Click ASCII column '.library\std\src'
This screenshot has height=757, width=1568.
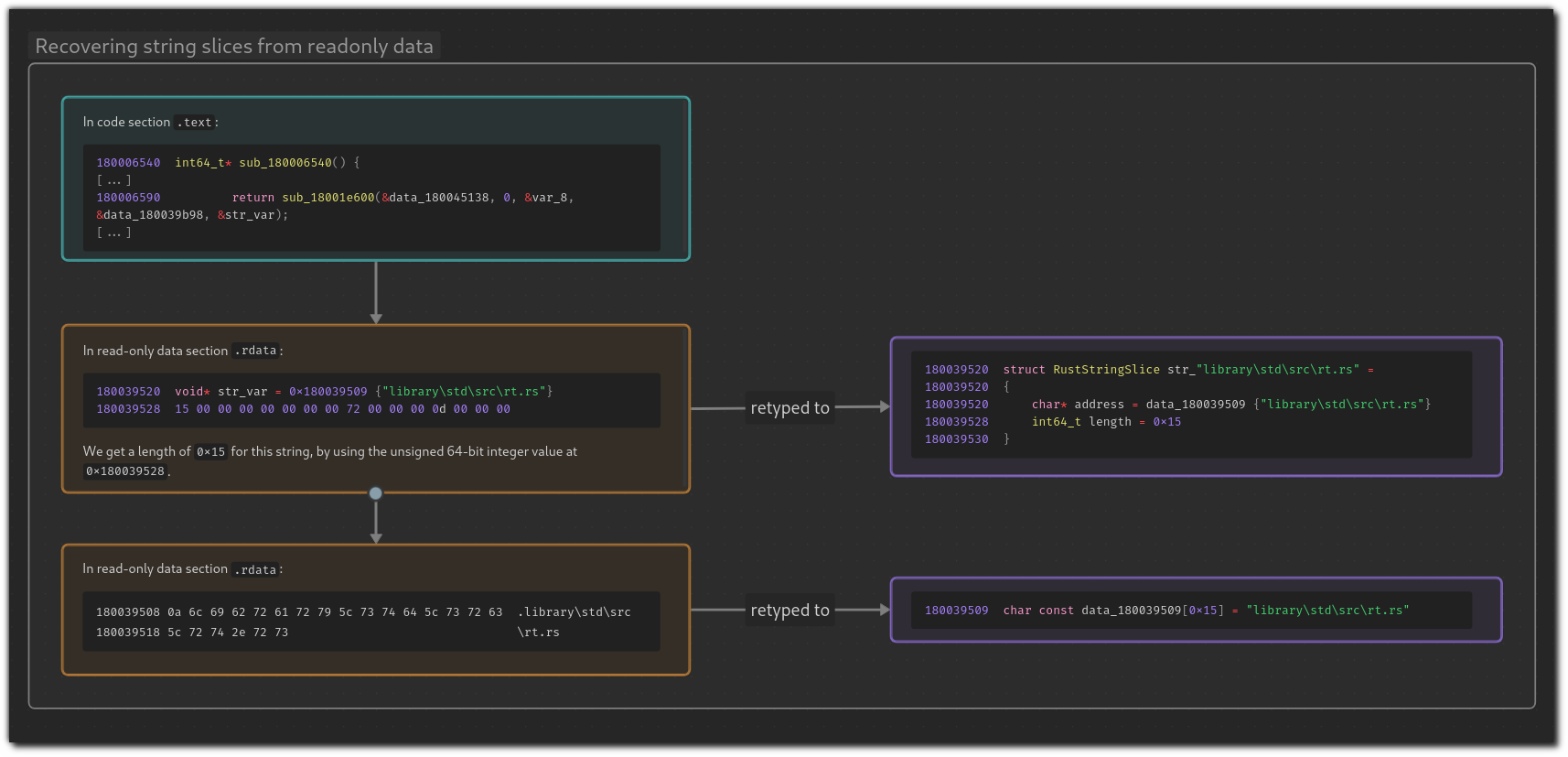click(574, 612)
